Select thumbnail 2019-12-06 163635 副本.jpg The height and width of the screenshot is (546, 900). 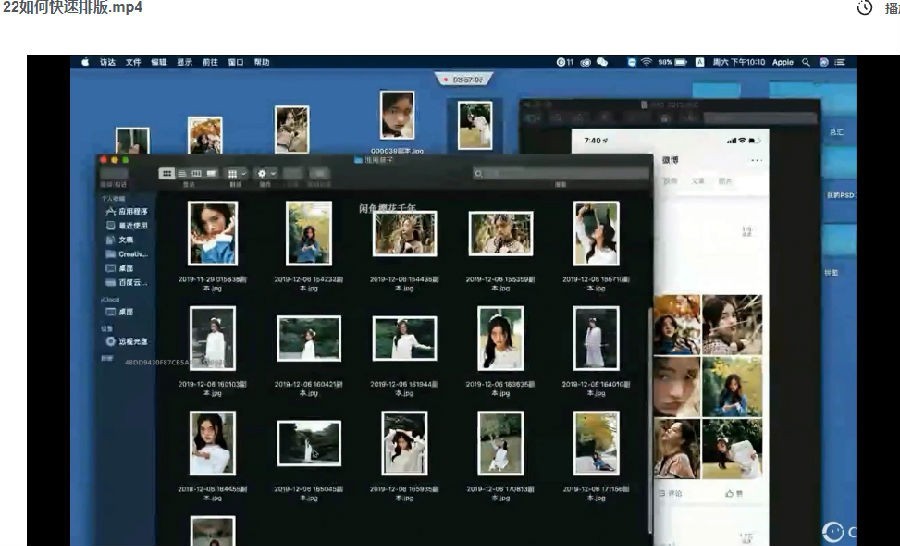pyautogui.click(x=501, y=338)
